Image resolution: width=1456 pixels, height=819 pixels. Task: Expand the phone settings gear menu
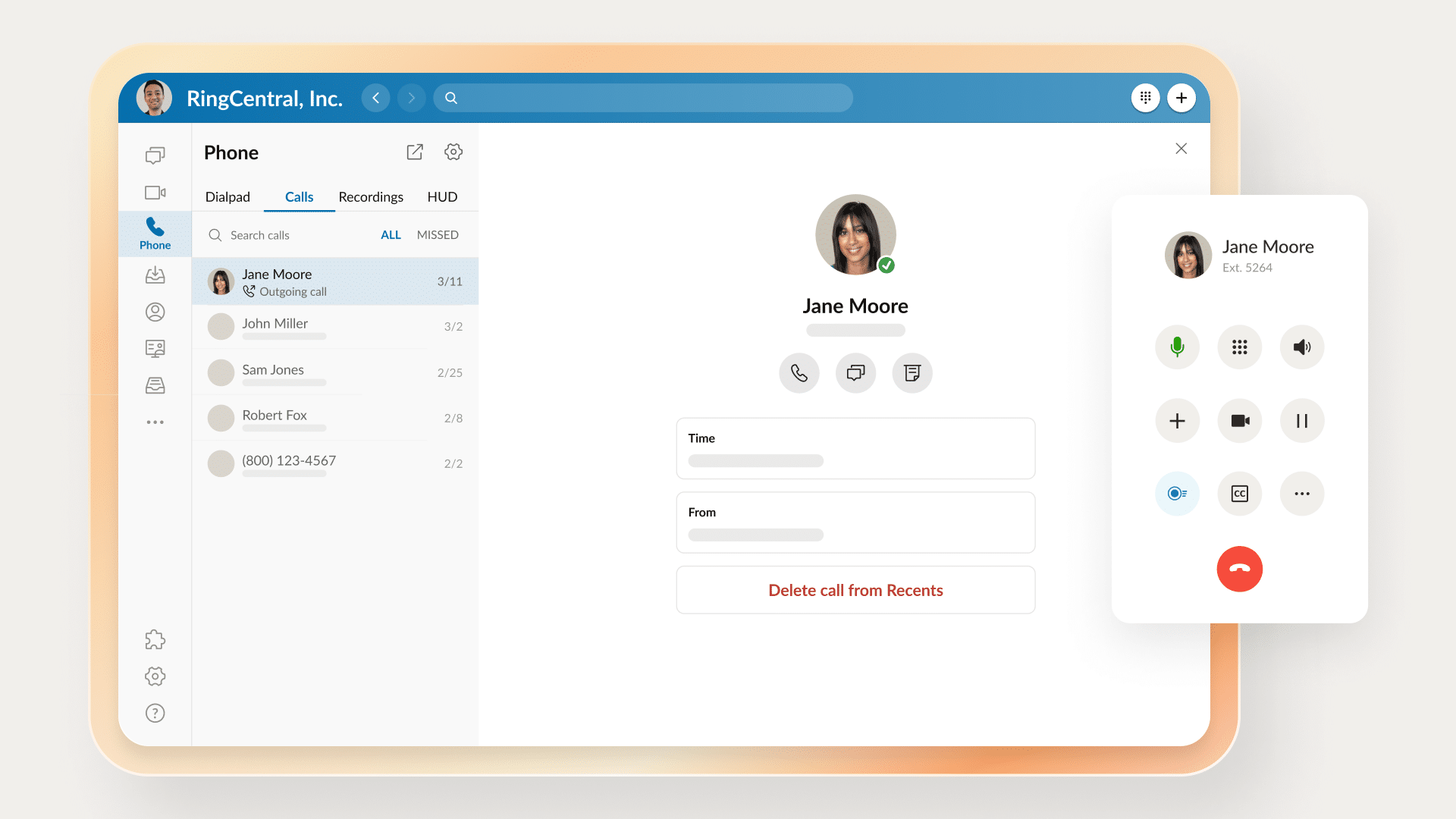(x=454, y=152)
